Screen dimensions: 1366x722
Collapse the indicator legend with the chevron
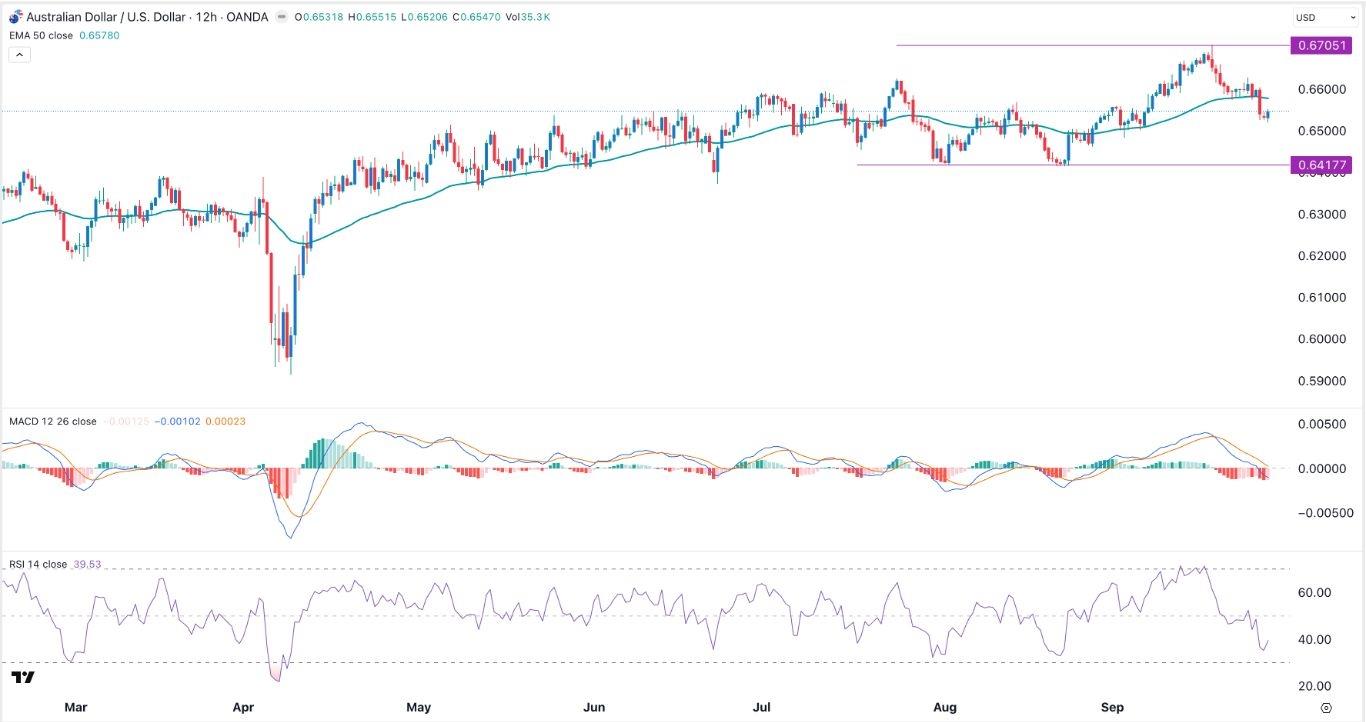[x=20, y=55]
